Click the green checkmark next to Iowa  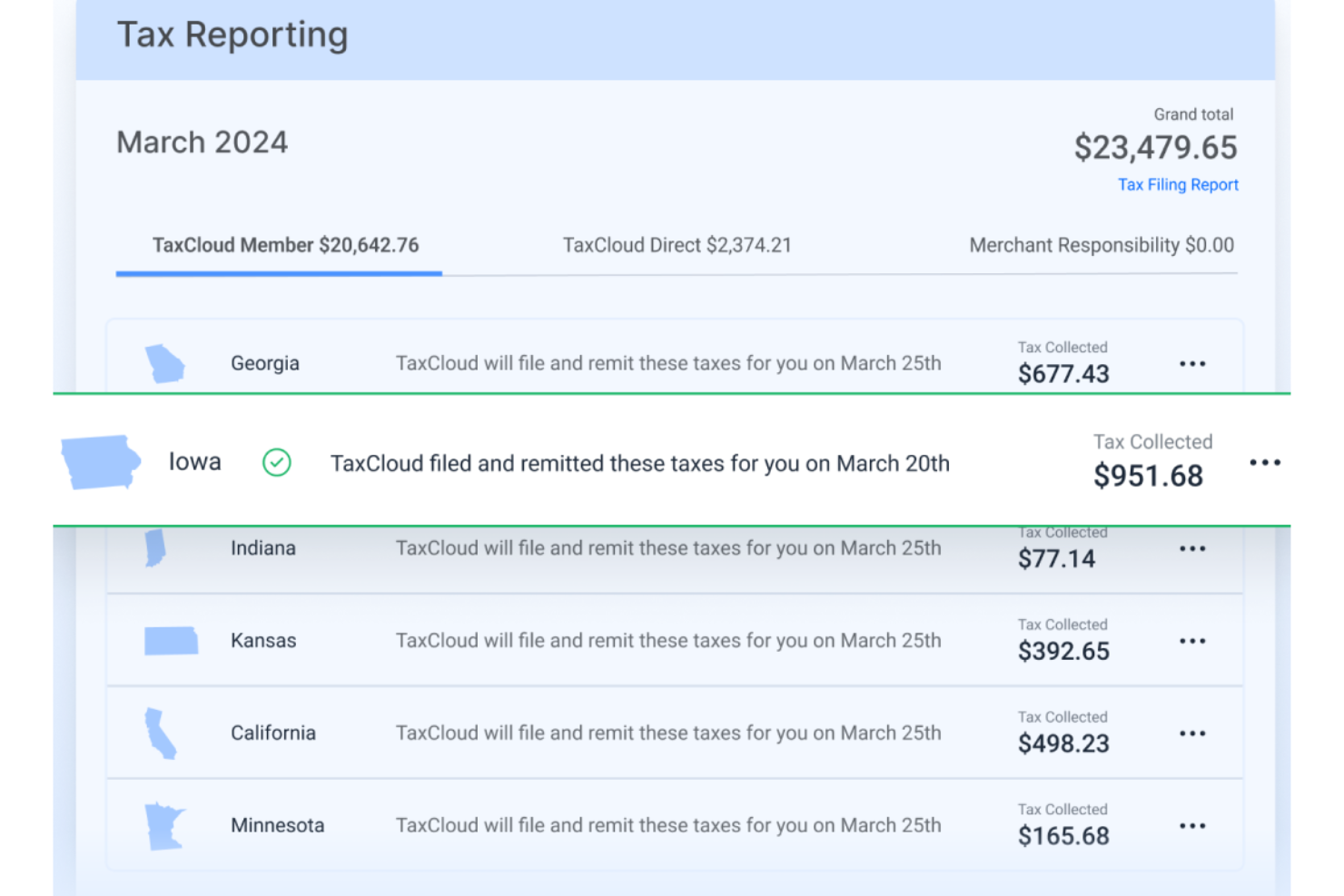pos(277,463)
